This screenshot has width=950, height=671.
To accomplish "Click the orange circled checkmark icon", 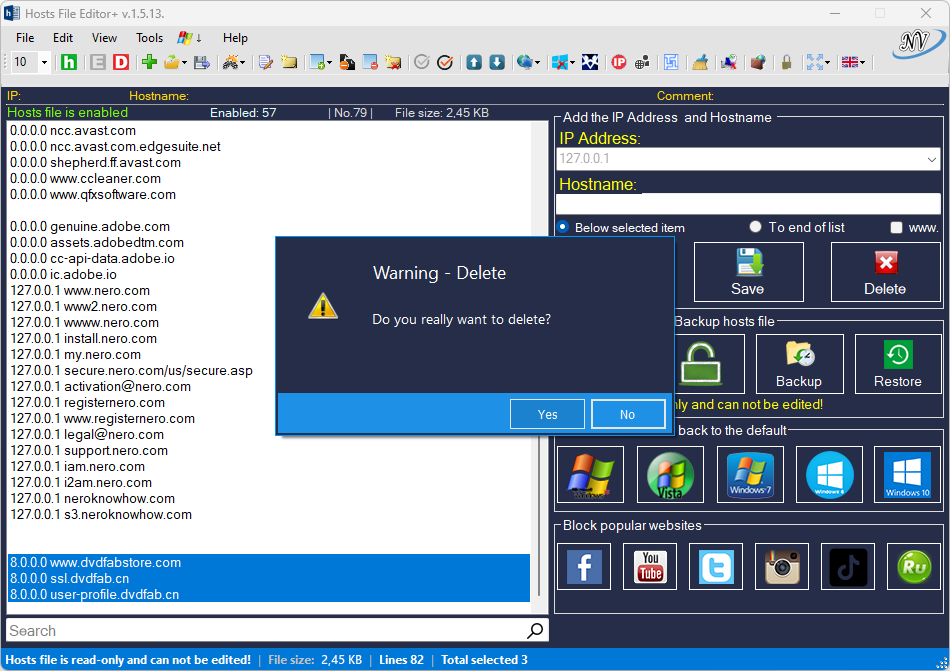I will click(x=445, y=62).
